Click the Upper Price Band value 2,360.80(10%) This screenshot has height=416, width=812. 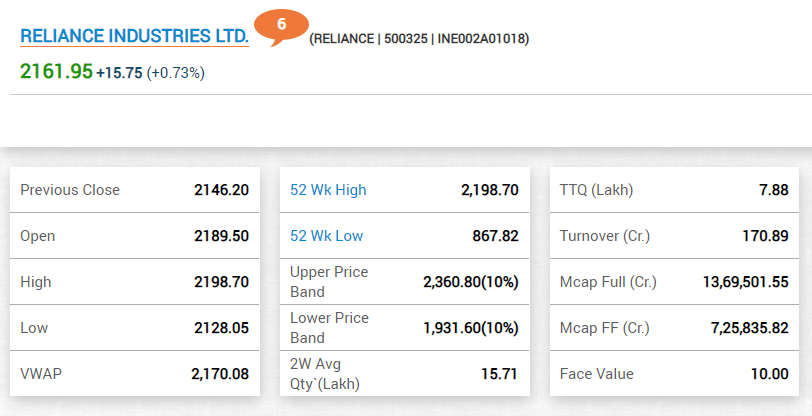click(x=471, y=282)
